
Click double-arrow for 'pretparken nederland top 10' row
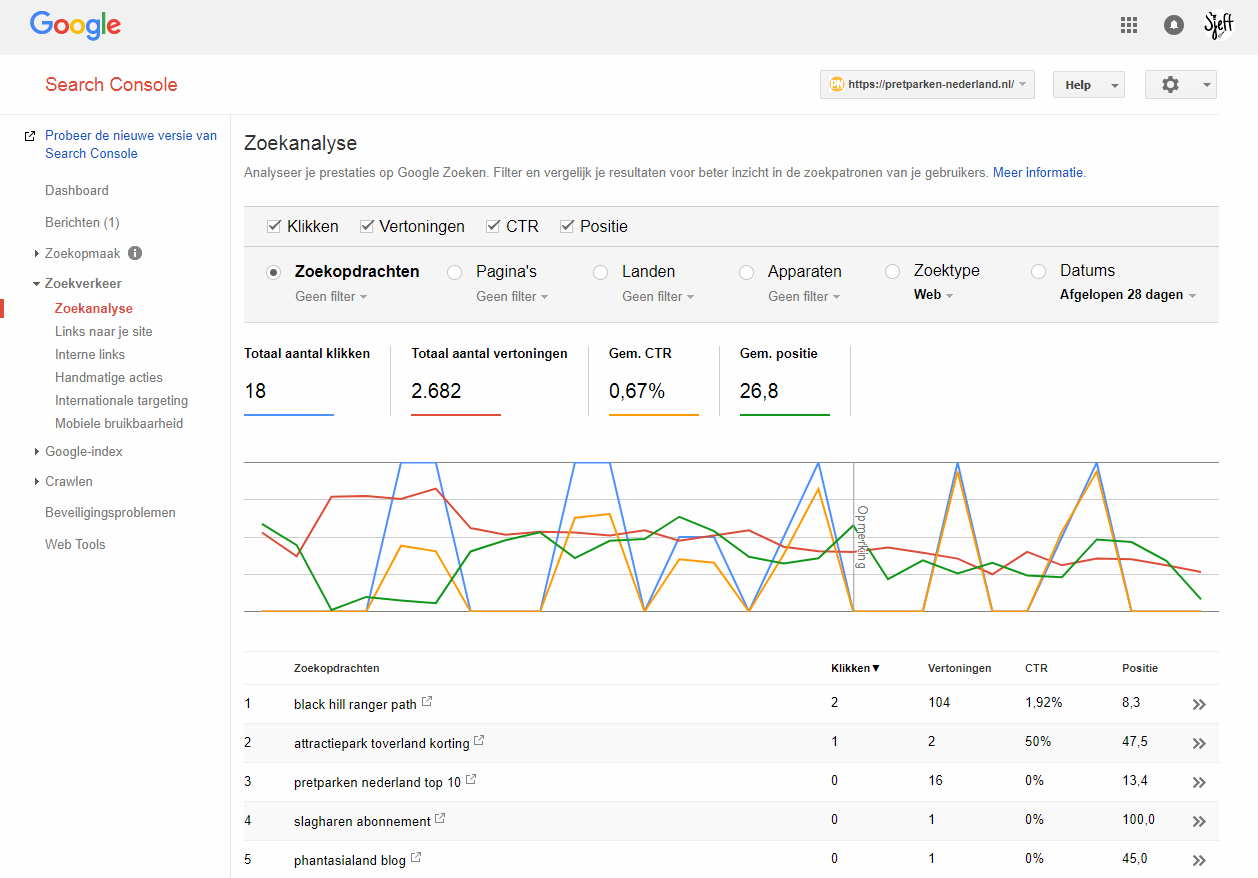(1199, 783)
